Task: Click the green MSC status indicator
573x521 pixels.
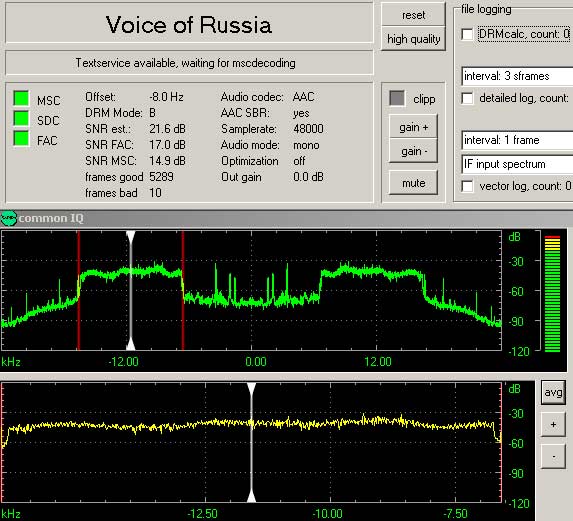Action: (21, 98)
